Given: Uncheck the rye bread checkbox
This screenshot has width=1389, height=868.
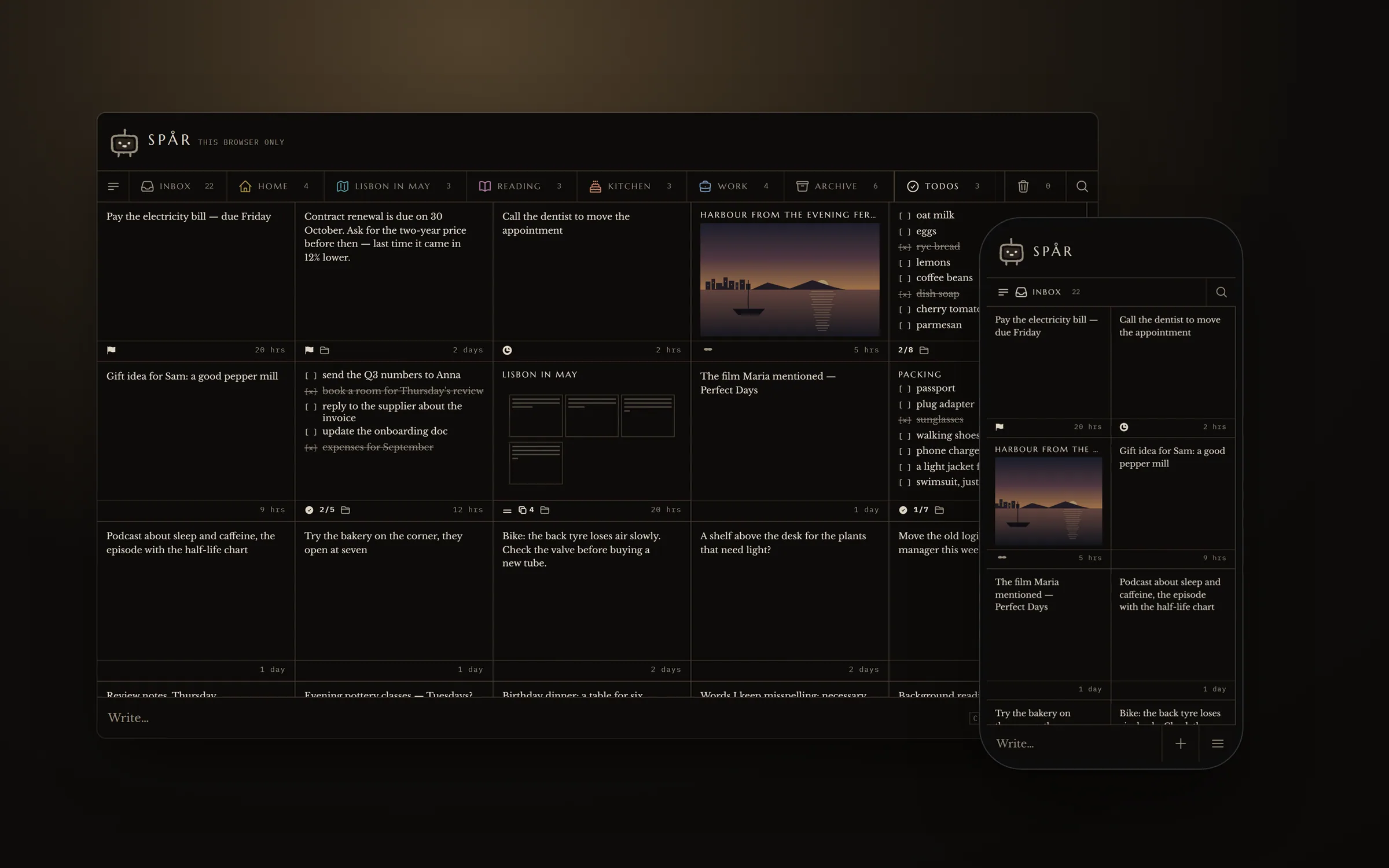Looking at the screenshot, I should 905,247.
